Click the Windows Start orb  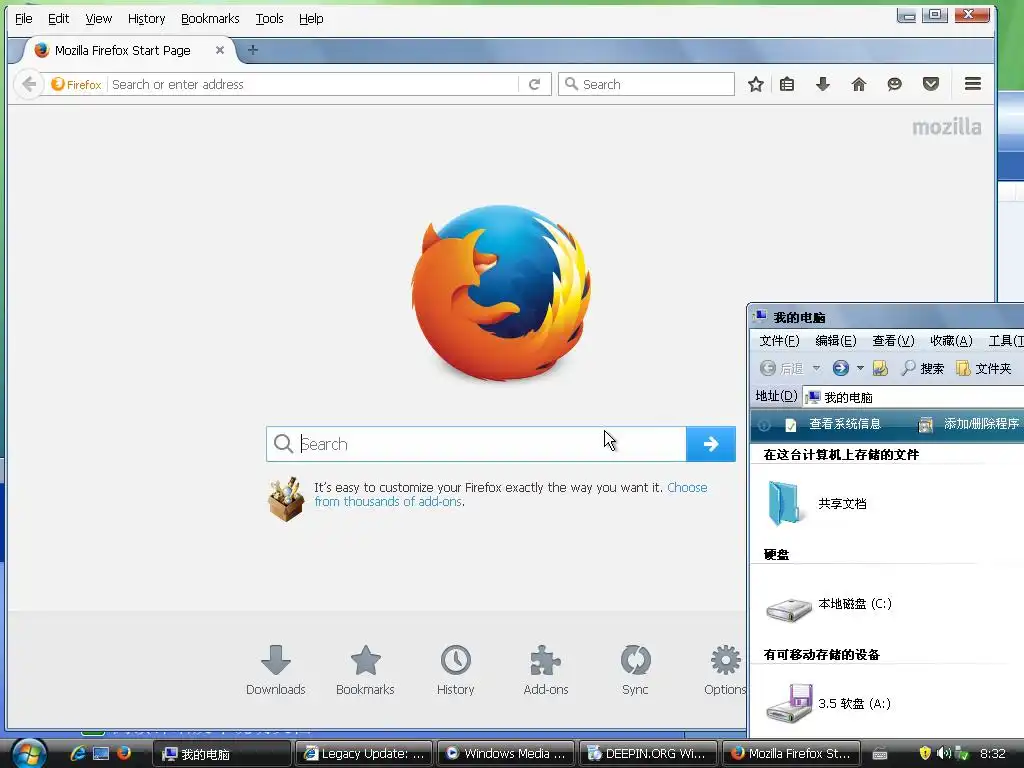click(29, 753)
